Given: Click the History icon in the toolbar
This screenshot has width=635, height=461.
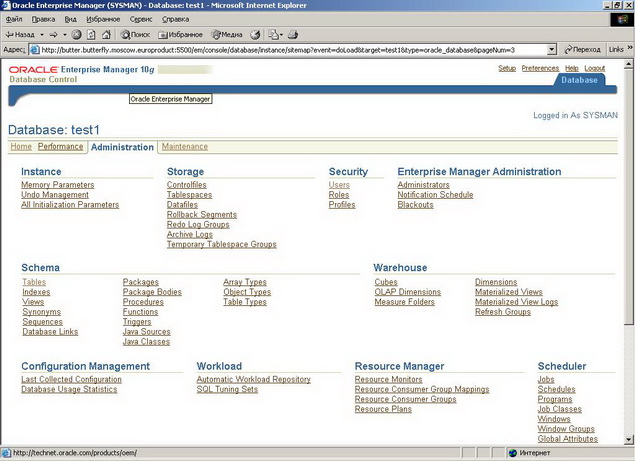Looking at the screenshot, I should pos(255,35).
